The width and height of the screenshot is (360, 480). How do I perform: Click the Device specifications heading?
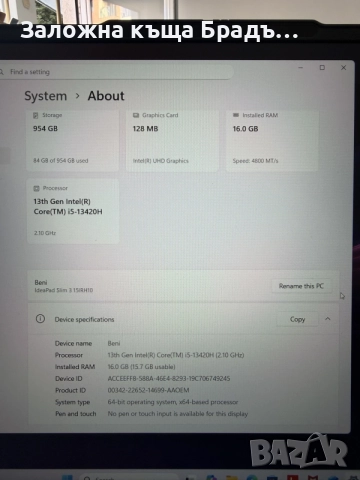coord(84,319)
